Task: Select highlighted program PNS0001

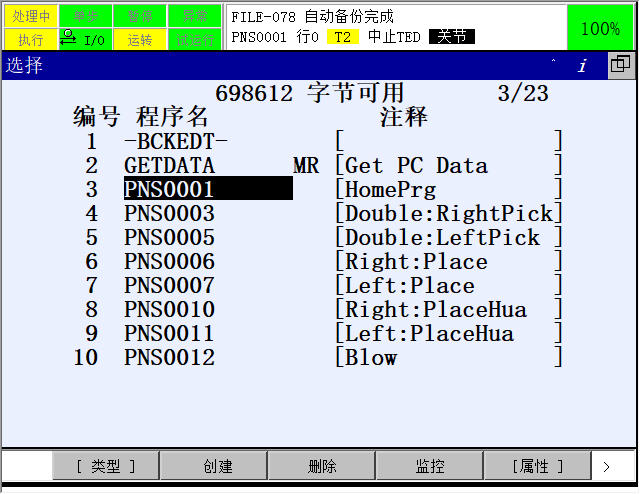Action: click(x=208, y=189)
